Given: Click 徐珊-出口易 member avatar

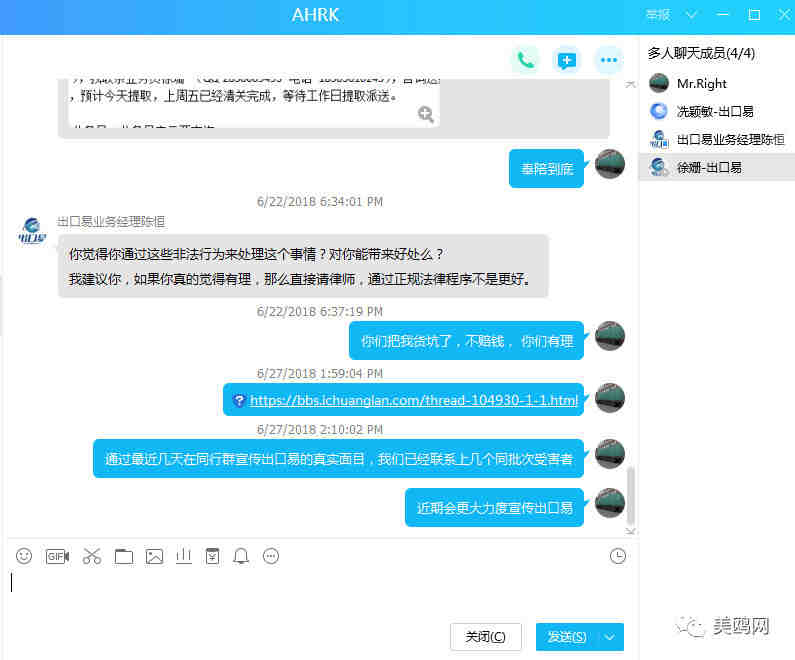Looking at the screenshot, I should point(659,167).
